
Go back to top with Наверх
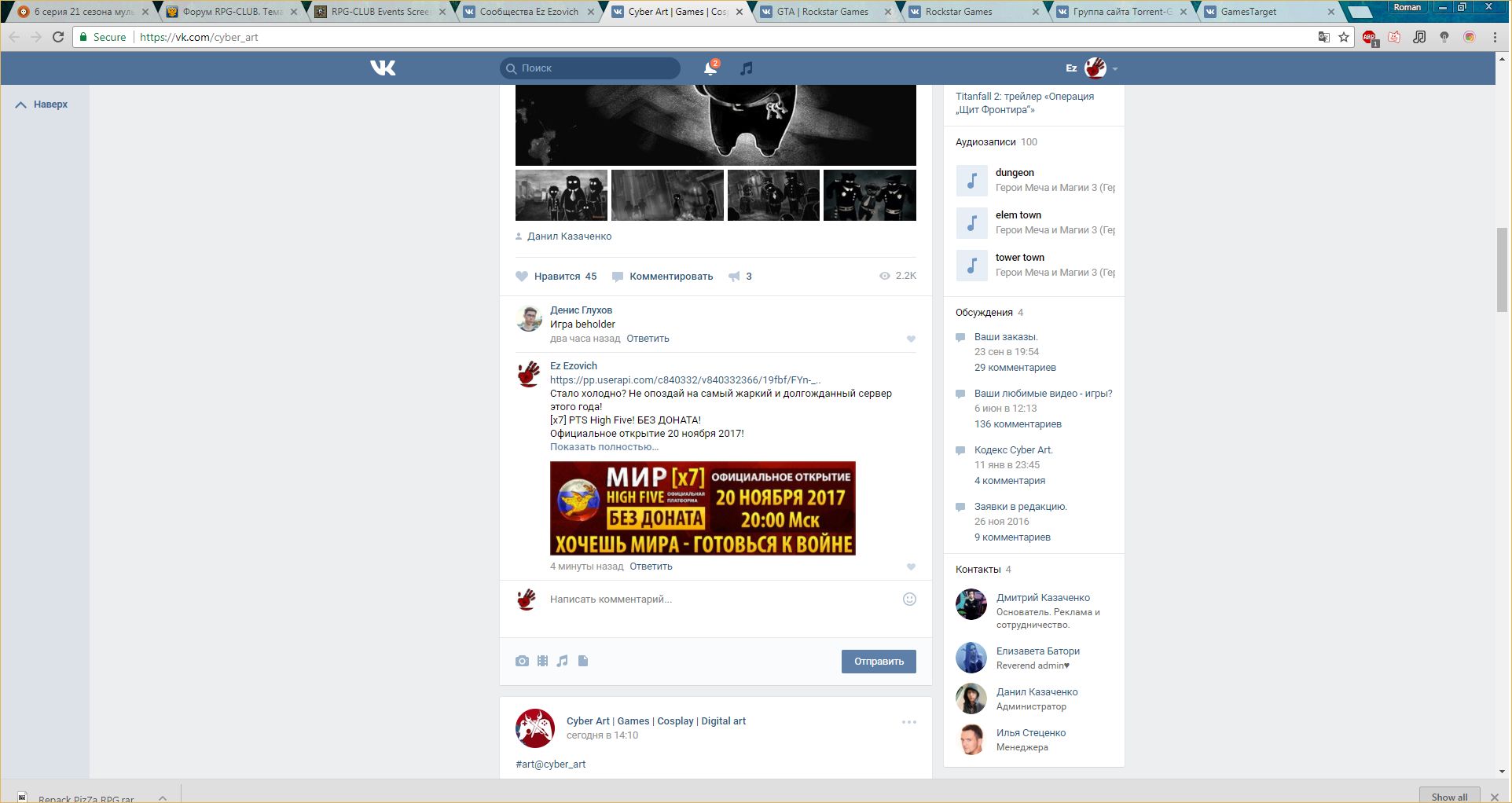[x=42, y=104]
